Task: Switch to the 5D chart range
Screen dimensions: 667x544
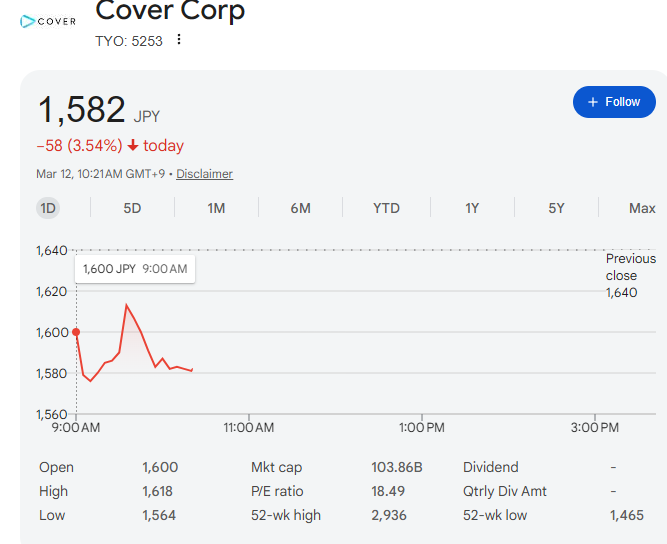Action: tap(132, 208)
